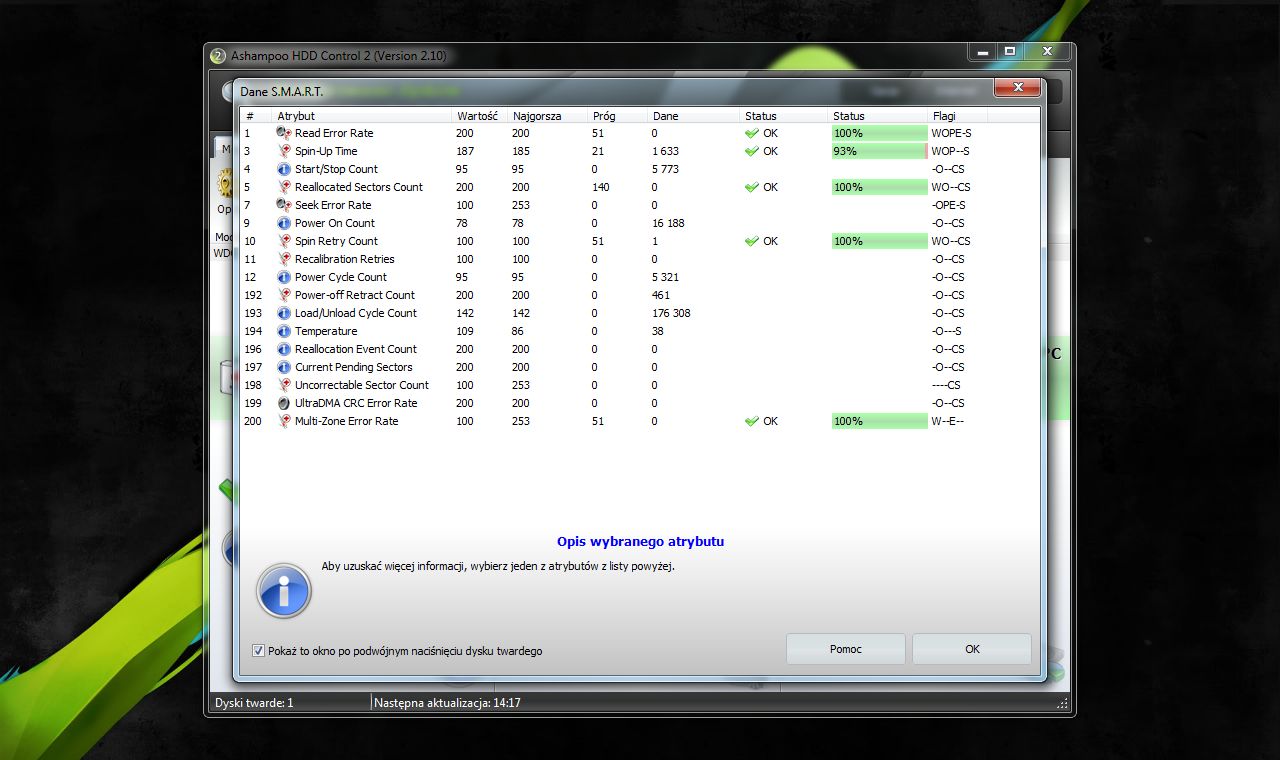Click the OK button in the dialog
Viewport: 1280px width, 760px height.
972,649
